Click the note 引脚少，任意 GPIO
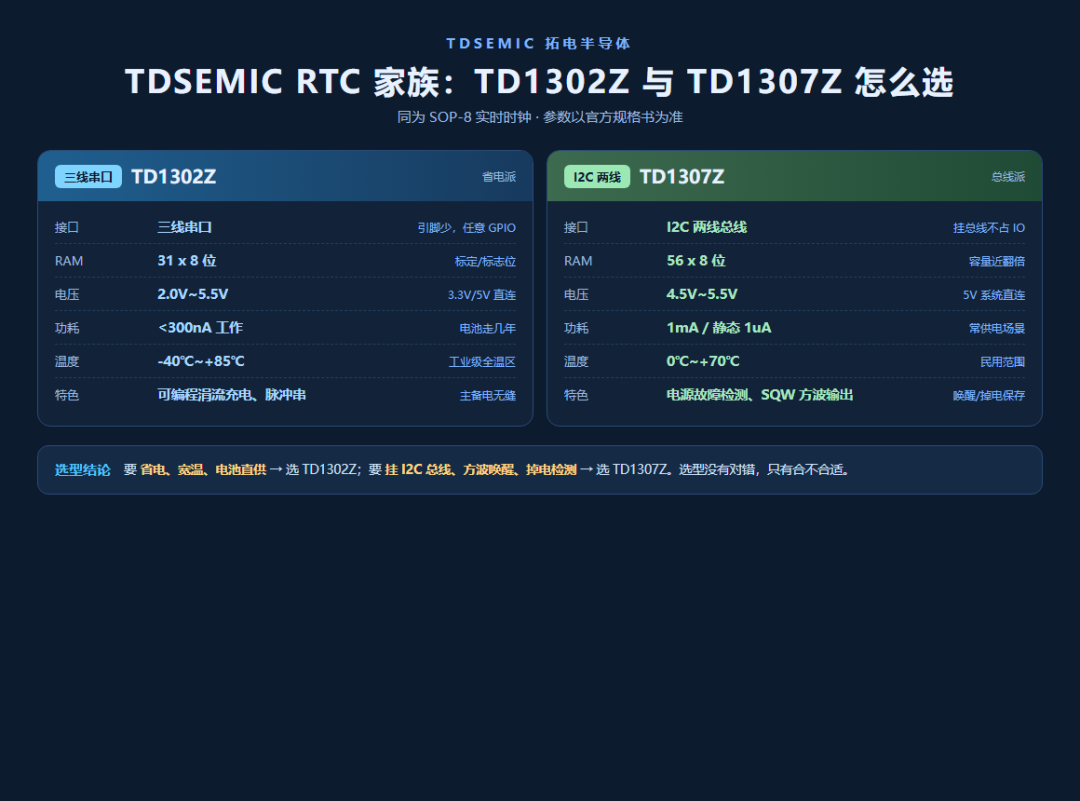 [466, 228]
